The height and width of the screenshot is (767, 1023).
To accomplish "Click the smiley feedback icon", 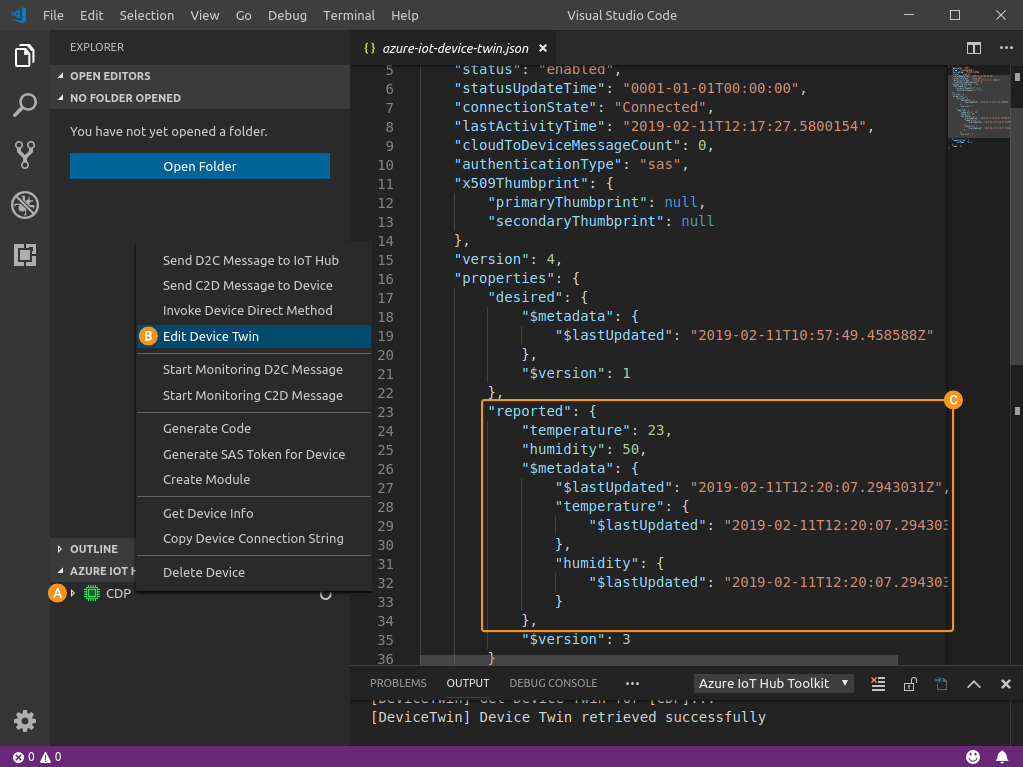I will tap(973, 756).
